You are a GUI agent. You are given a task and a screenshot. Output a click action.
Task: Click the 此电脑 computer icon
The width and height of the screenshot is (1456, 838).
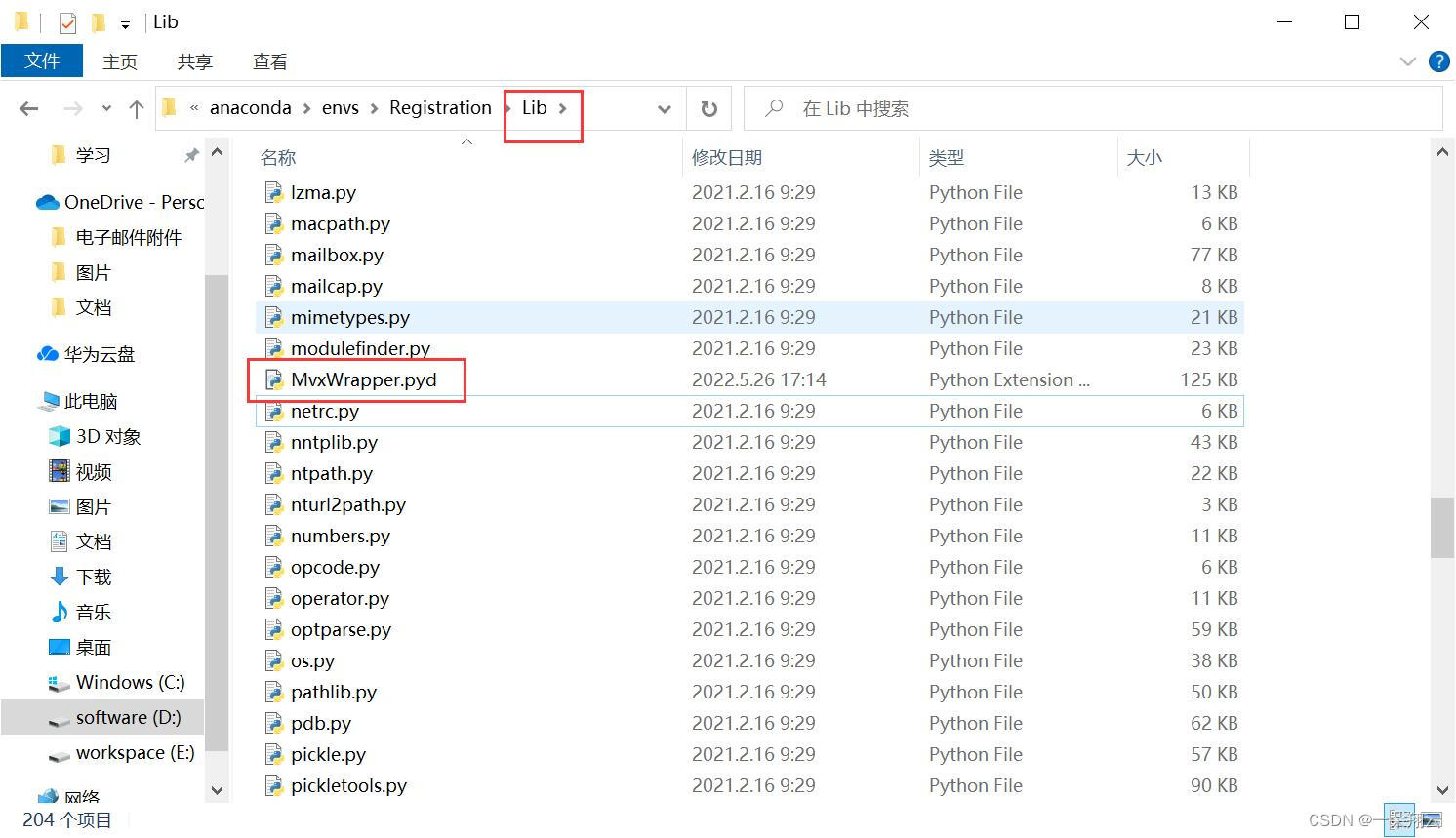coord(49,401)
